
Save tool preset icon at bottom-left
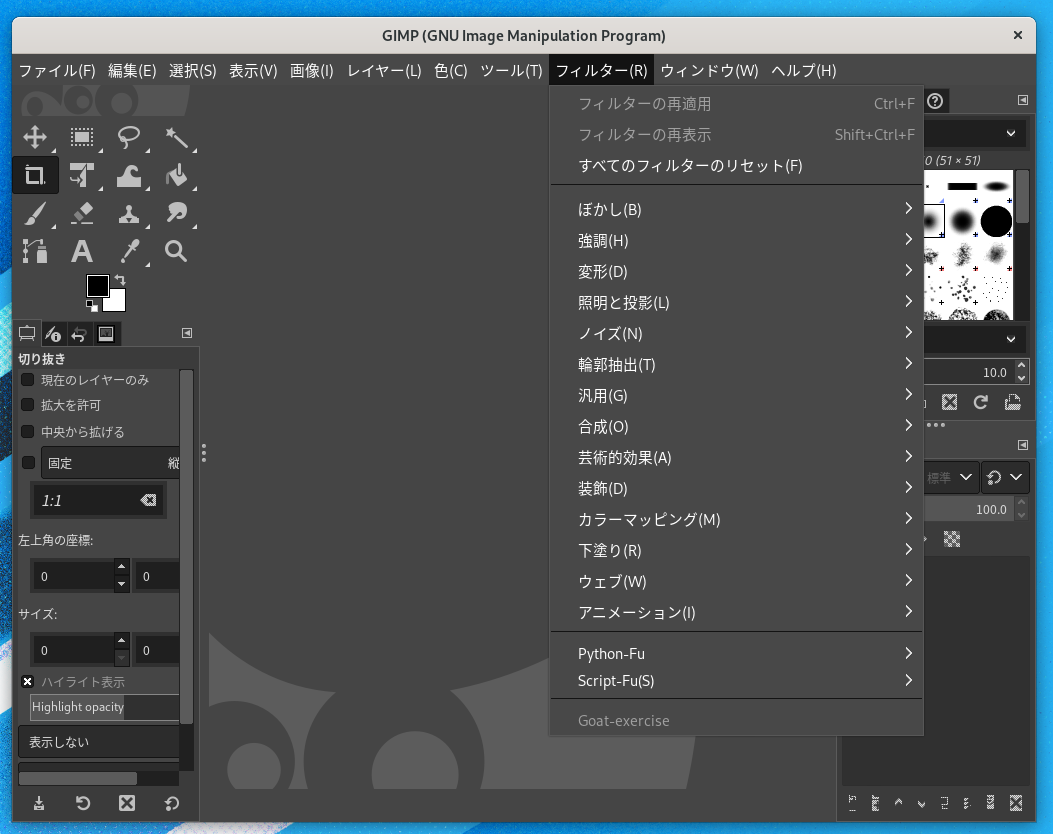point(39,803)
